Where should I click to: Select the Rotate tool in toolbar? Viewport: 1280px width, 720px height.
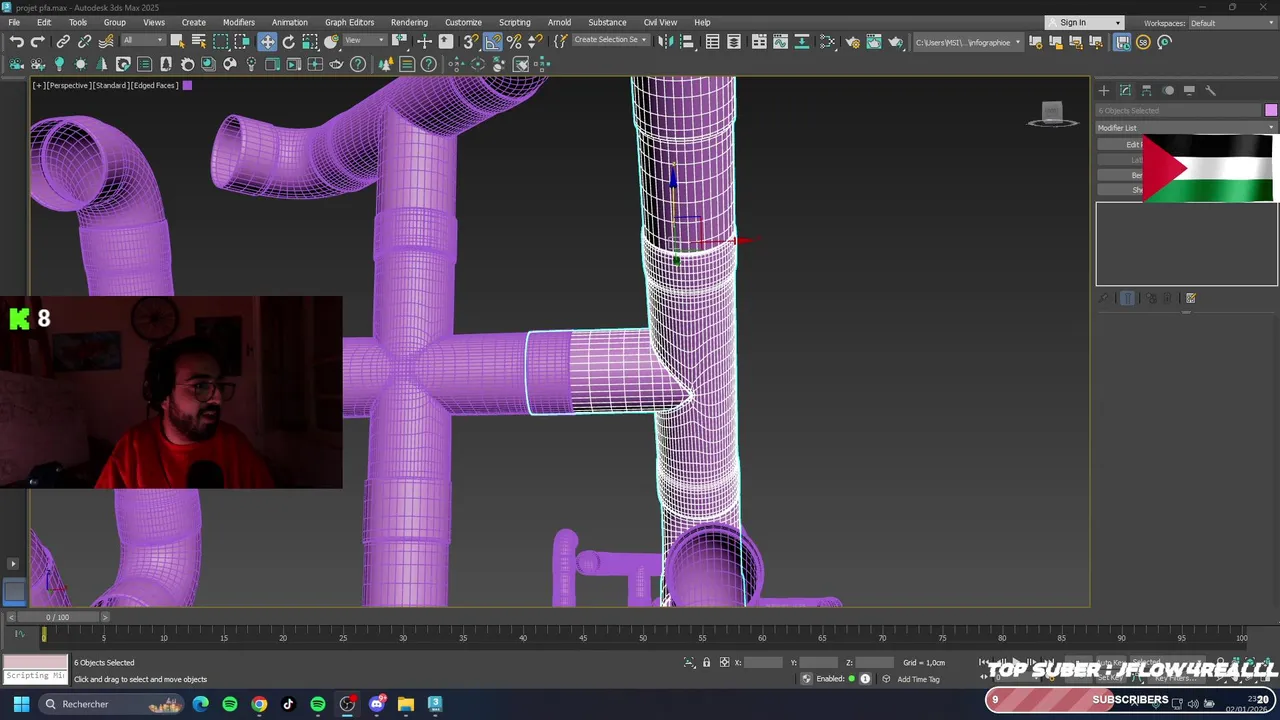click(289, 42)
